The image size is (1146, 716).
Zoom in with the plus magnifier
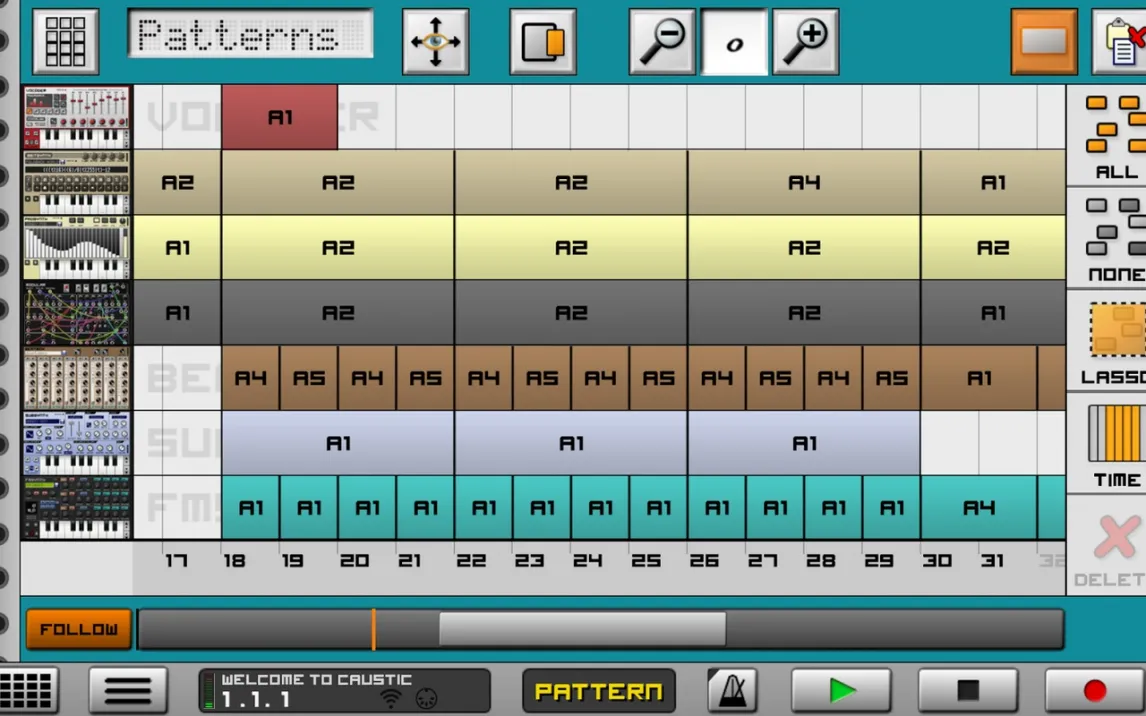point(805,41)
